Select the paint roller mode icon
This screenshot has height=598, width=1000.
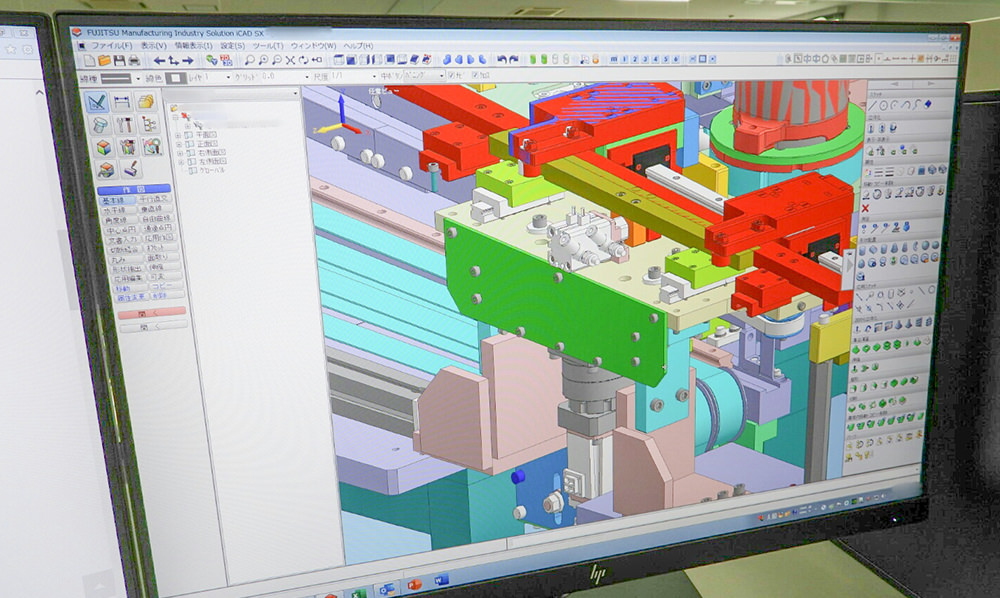pyautogui.click(x=131, y=169)
